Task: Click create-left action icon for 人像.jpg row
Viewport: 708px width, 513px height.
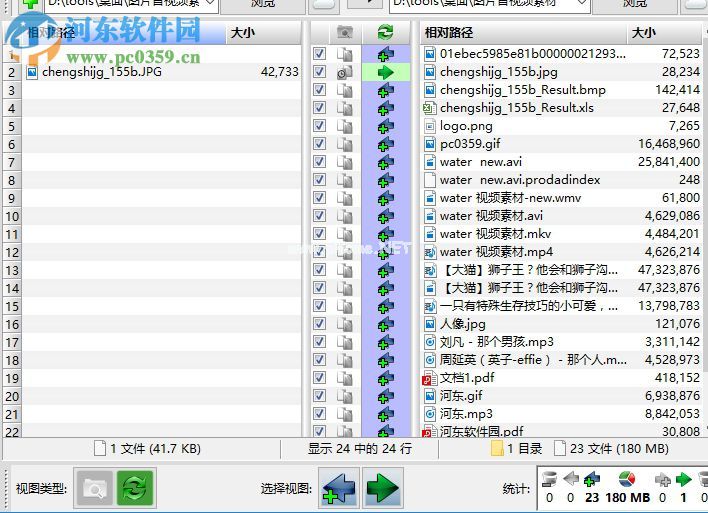Action: pyautogui.click(x=385, y=324)
